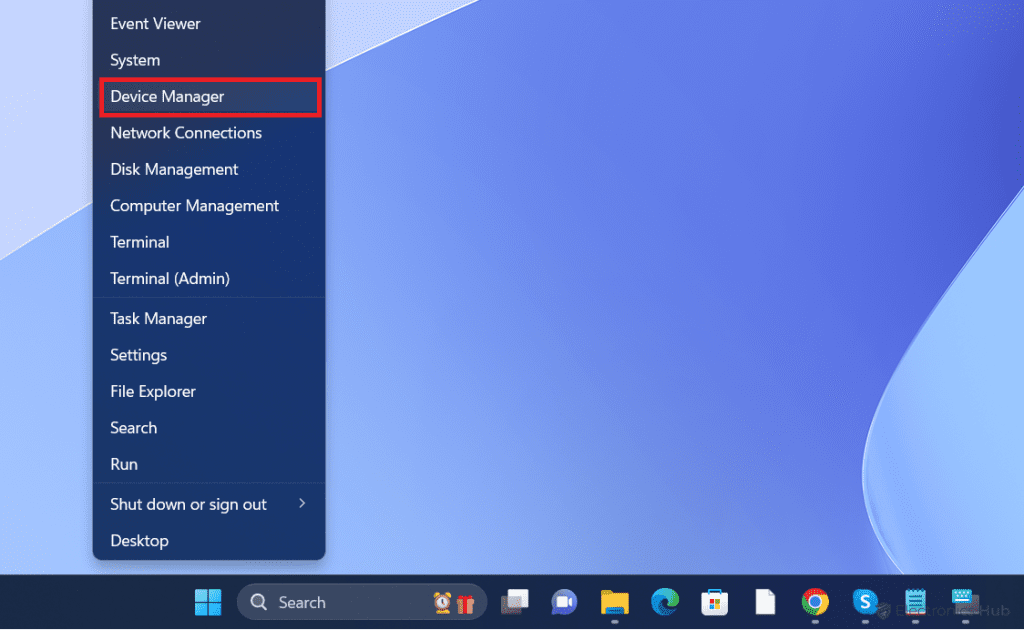
Task: Select Event Viewer
Action: click(155, 23)
